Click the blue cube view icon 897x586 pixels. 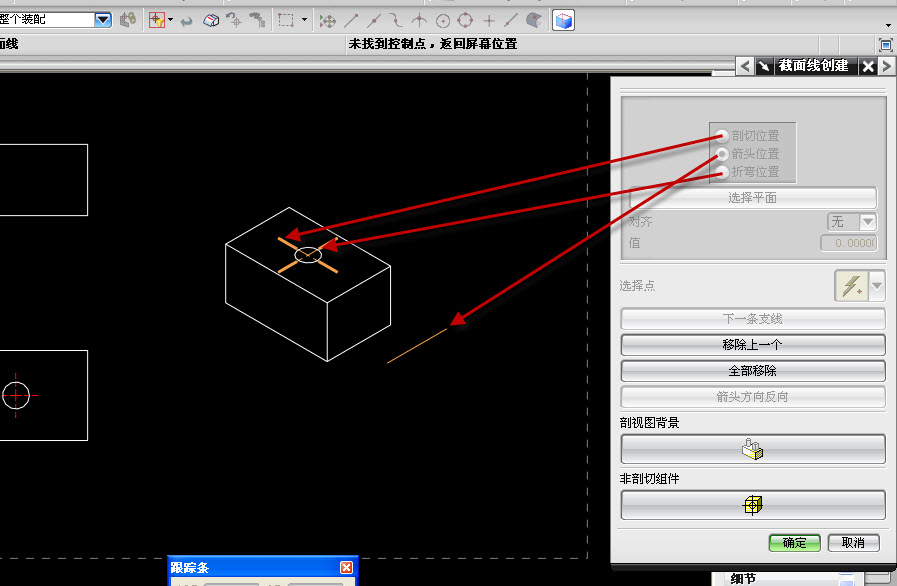tap(563, 21)
